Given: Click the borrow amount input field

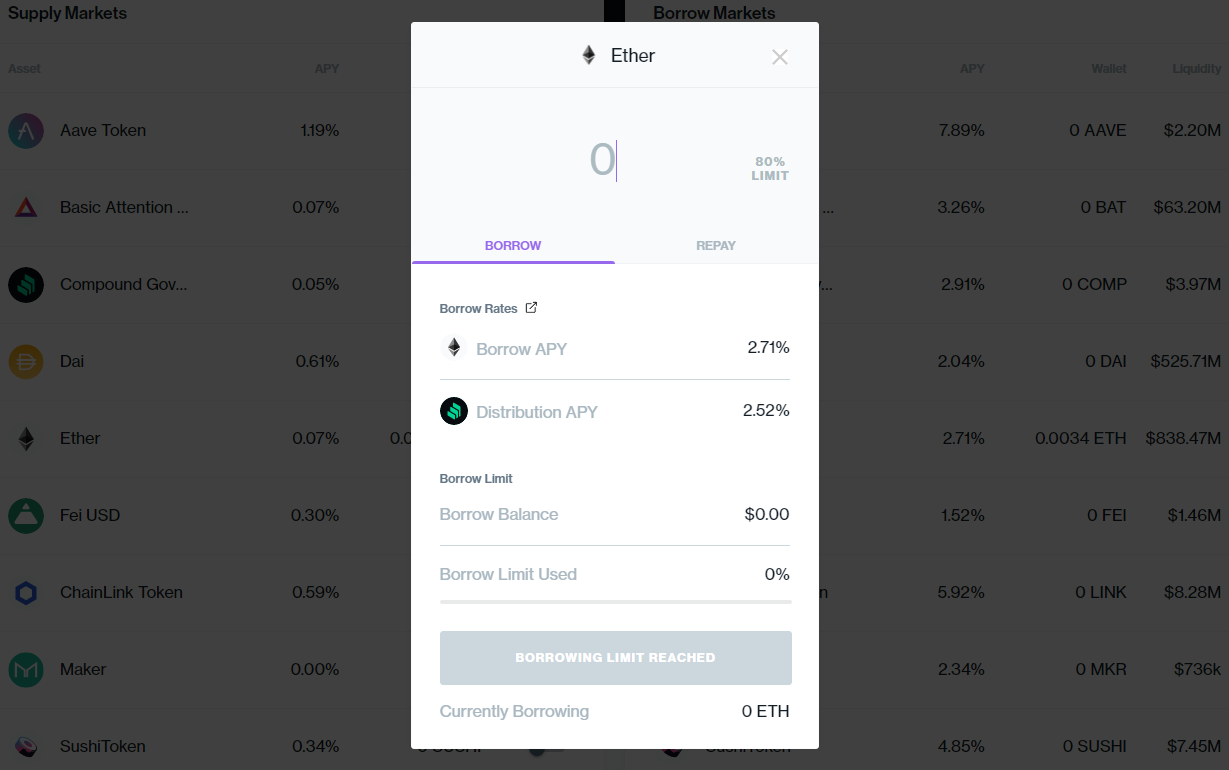Looking at the screenshot, I should click(x=602, y=160).
